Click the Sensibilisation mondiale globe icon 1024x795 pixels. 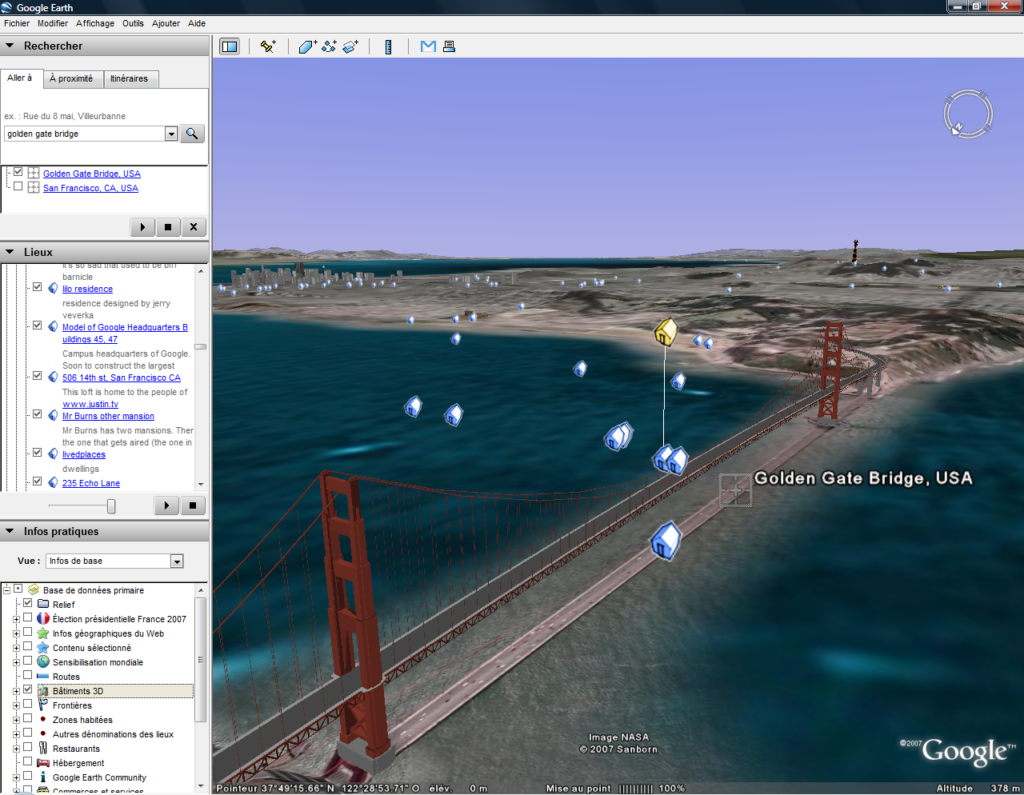coord(43,662)
